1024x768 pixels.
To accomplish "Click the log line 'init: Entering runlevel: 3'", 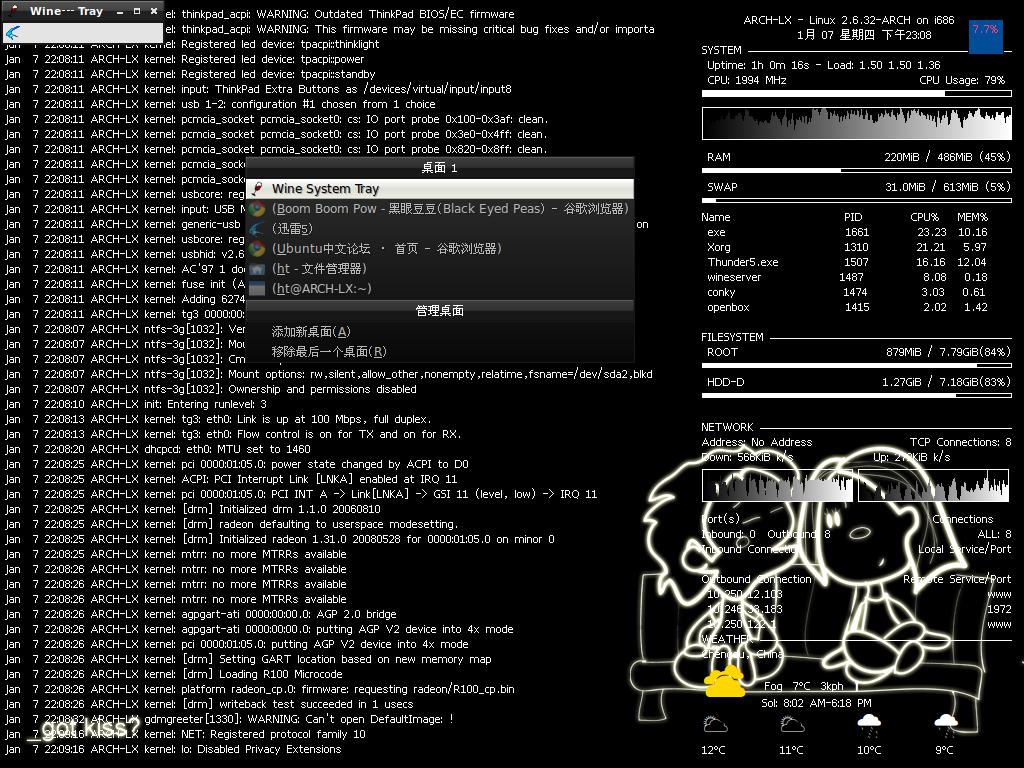I will click(205, 404).
